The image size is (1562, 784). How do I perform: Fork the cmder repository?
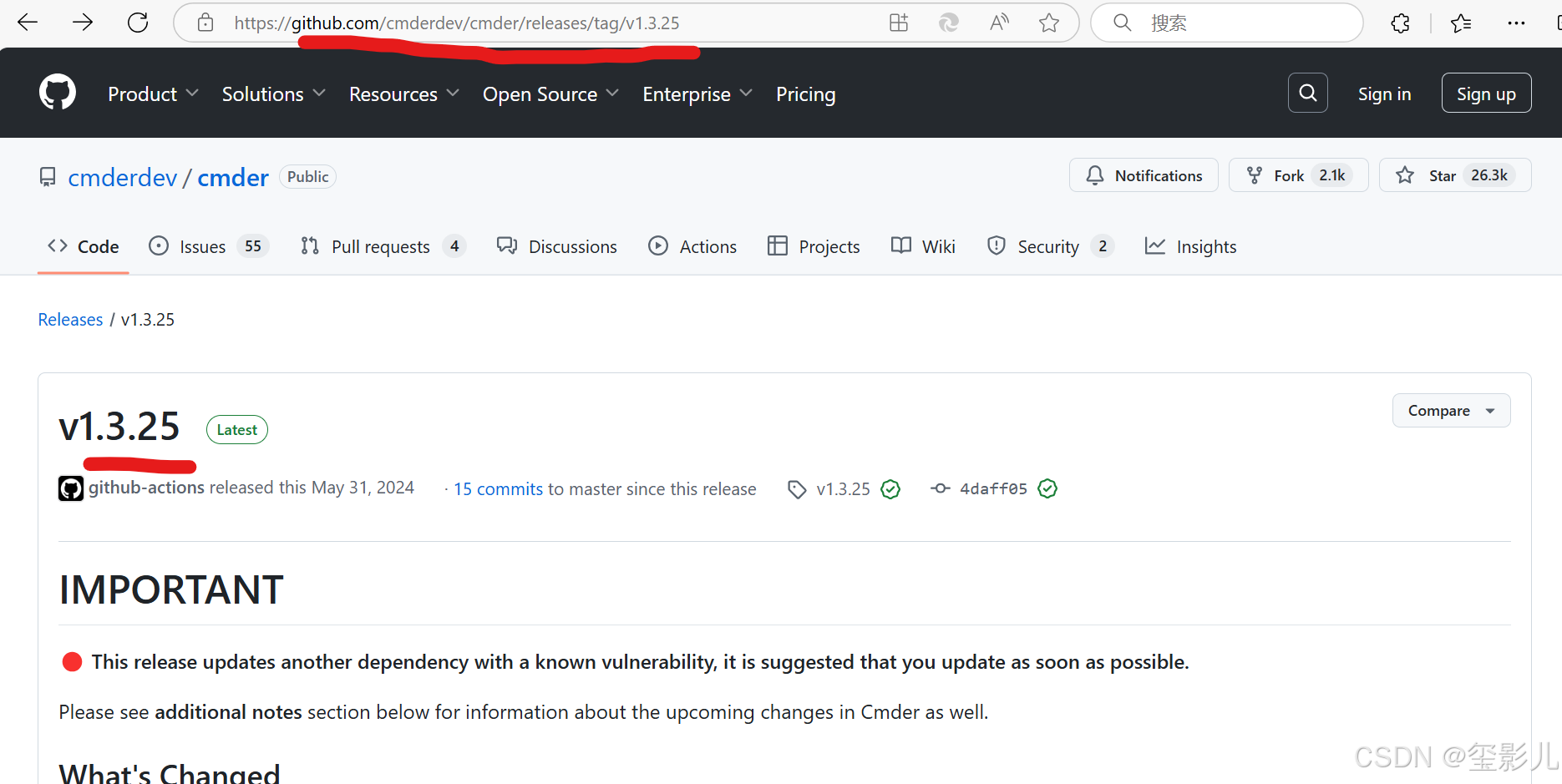[1298, 175]
